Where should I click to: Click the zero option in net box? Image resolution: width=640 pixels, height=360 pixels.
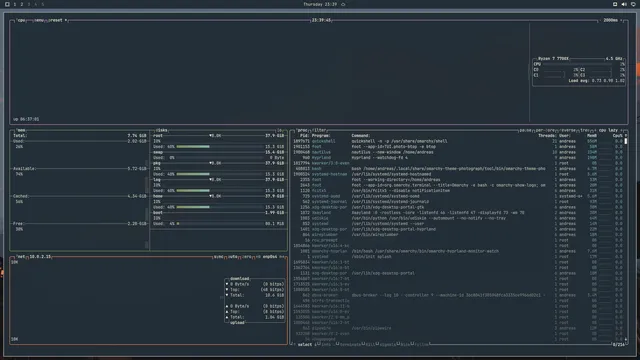(x=247, y=257)
